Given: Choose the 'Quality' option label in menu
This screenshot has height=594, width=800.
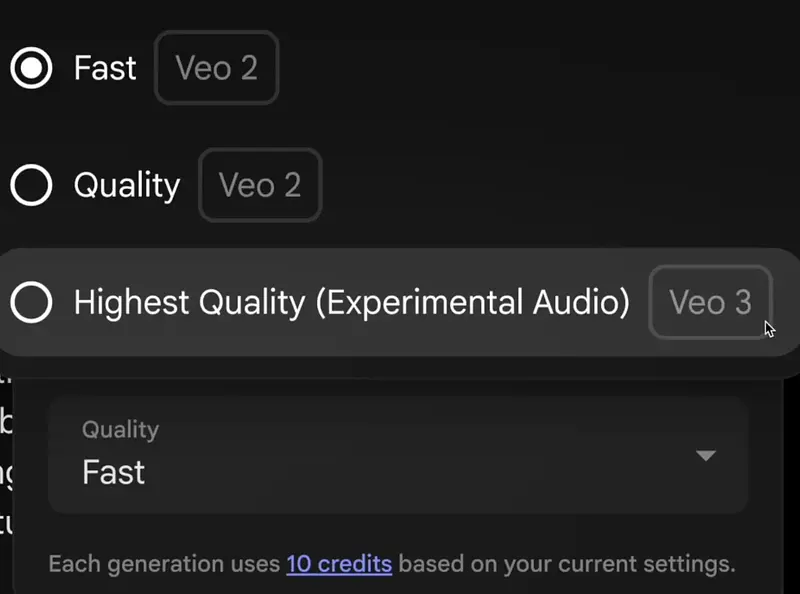Looking at the screenshot, I should pos(127,185).
